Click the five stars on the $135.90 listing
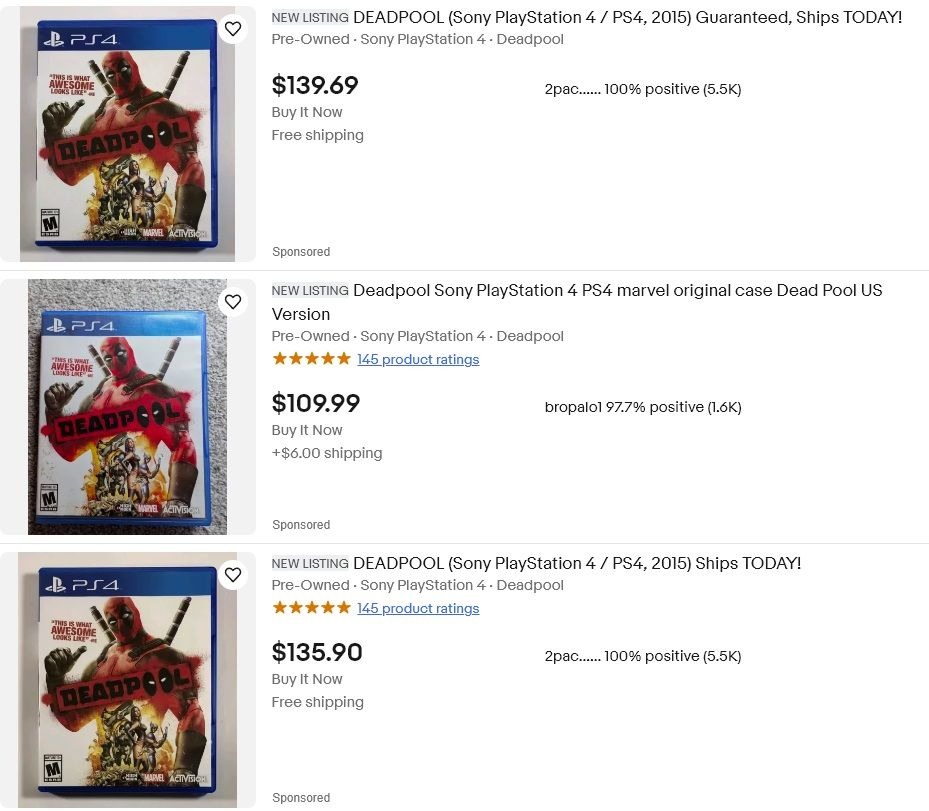This screenshot has height=811, width=929. pyautogui.click(x=311, y=608)
